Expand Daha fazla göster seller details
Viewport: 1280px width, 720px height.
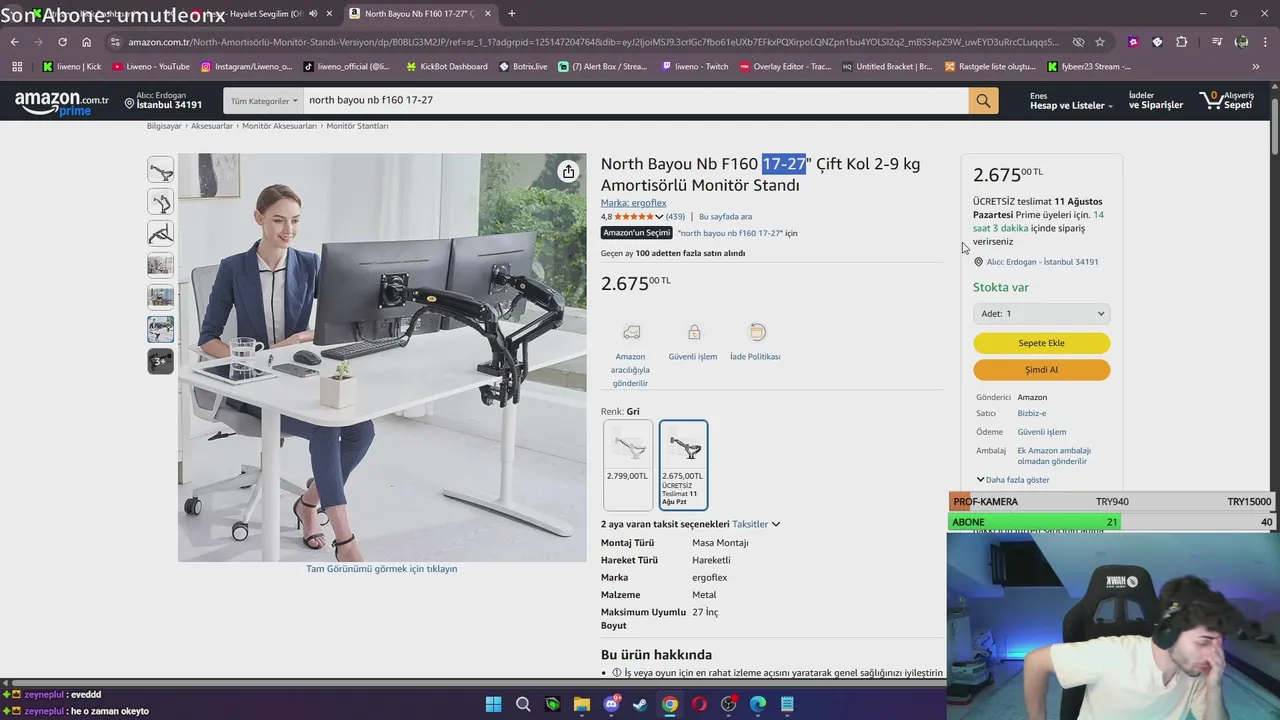click(x=1013, y=480)
